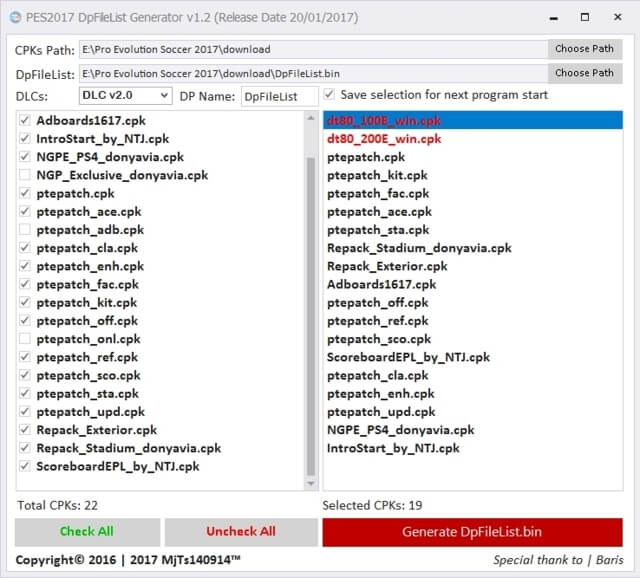Select ptepatch_sco.cpk in the right list

[x=473, y=339]
